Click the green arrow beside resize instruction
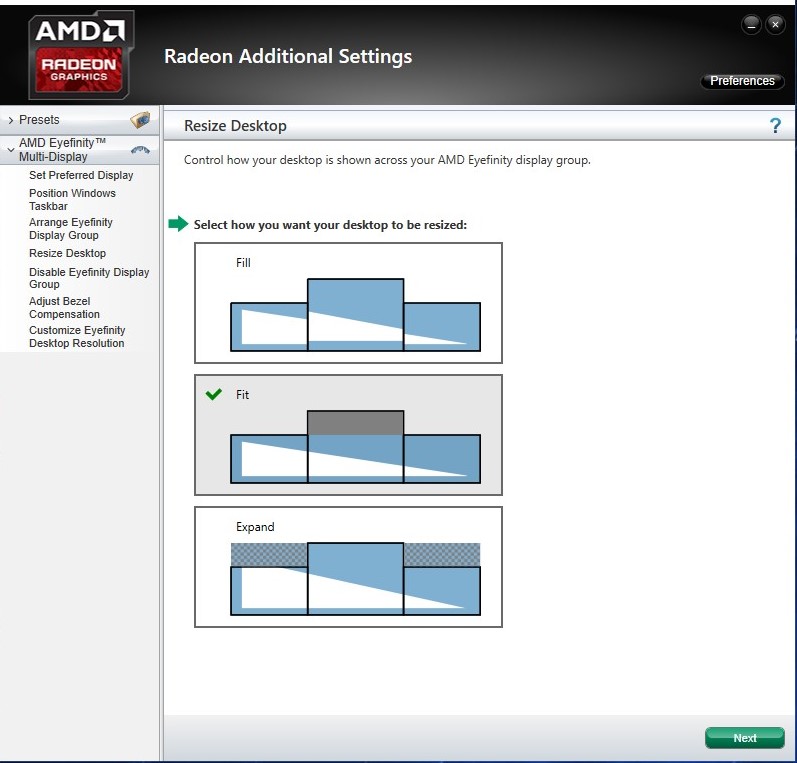This screenshot has width=797, height=763. point(178,224)
